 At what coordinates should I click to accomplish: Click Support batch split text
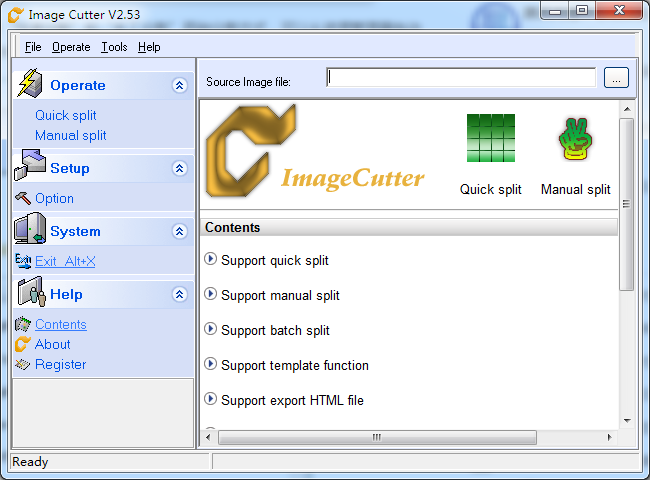tap(275, 330)
